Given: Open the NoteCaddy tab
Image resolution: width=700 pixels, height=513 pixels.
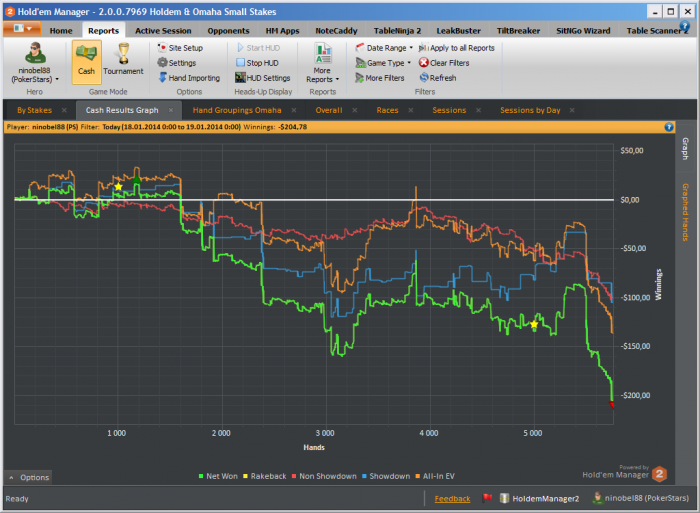Looking at the screenshot, I should point(336,31).
